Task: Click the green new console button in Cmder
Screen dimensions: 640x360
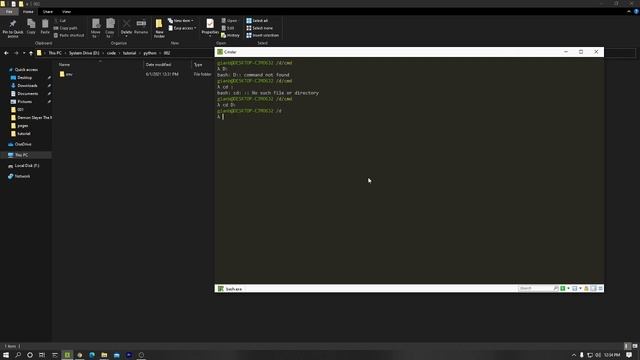Action: tap(563, 289)
